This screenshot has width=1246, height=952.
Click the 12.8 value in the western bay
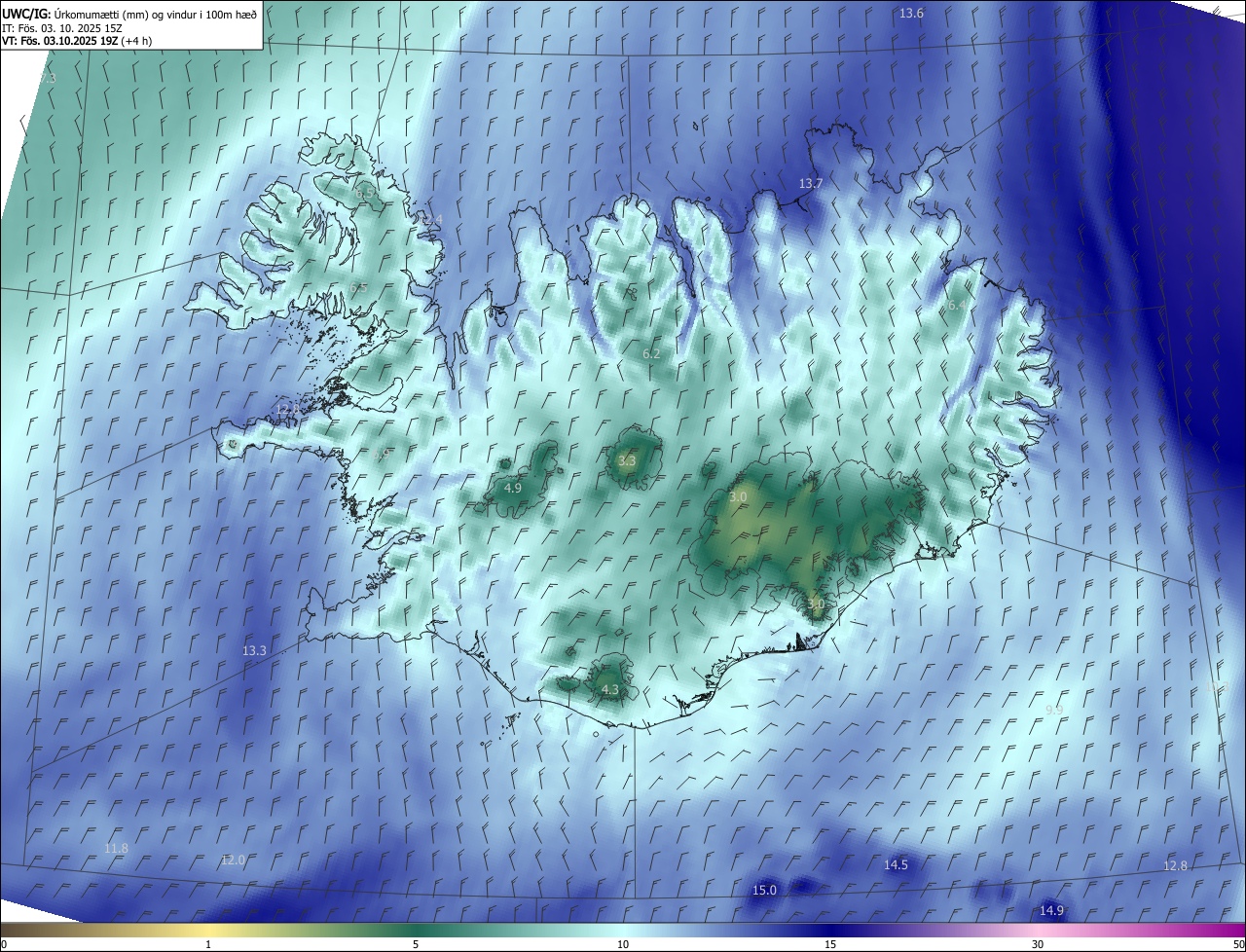(x=288, y=410)
